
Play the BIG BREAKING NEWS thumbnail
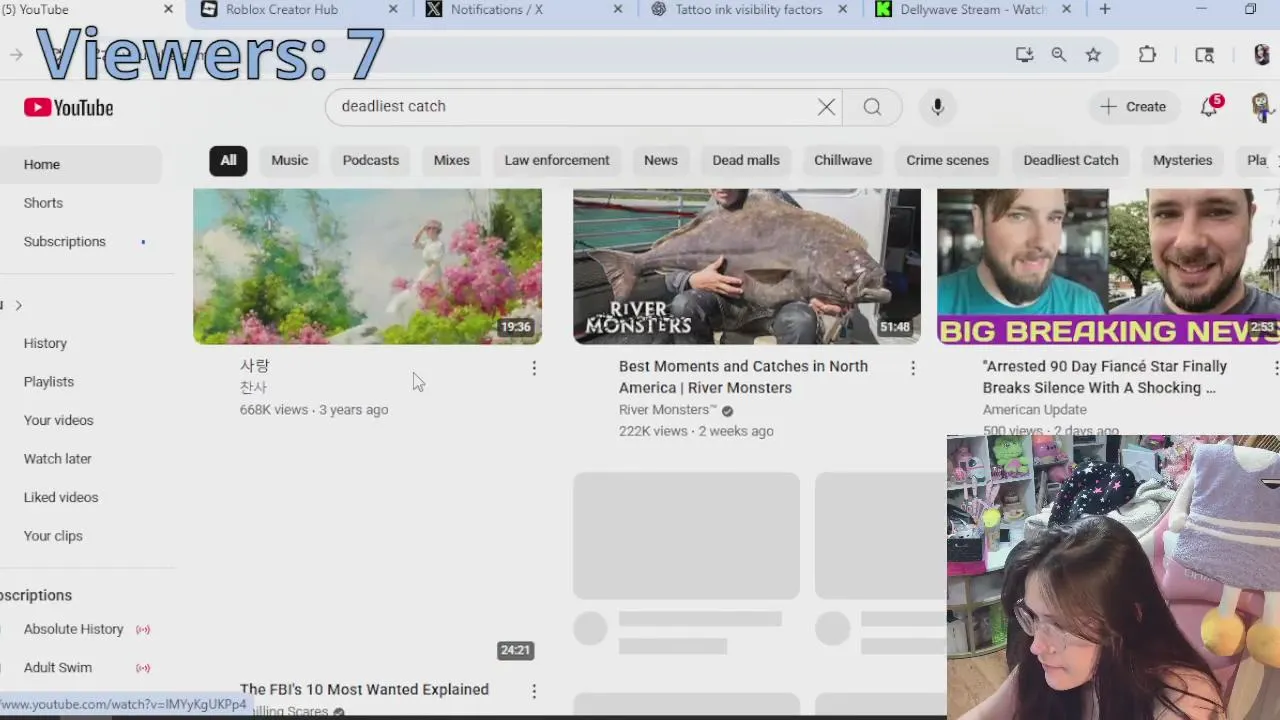(x=1108, y=266)
